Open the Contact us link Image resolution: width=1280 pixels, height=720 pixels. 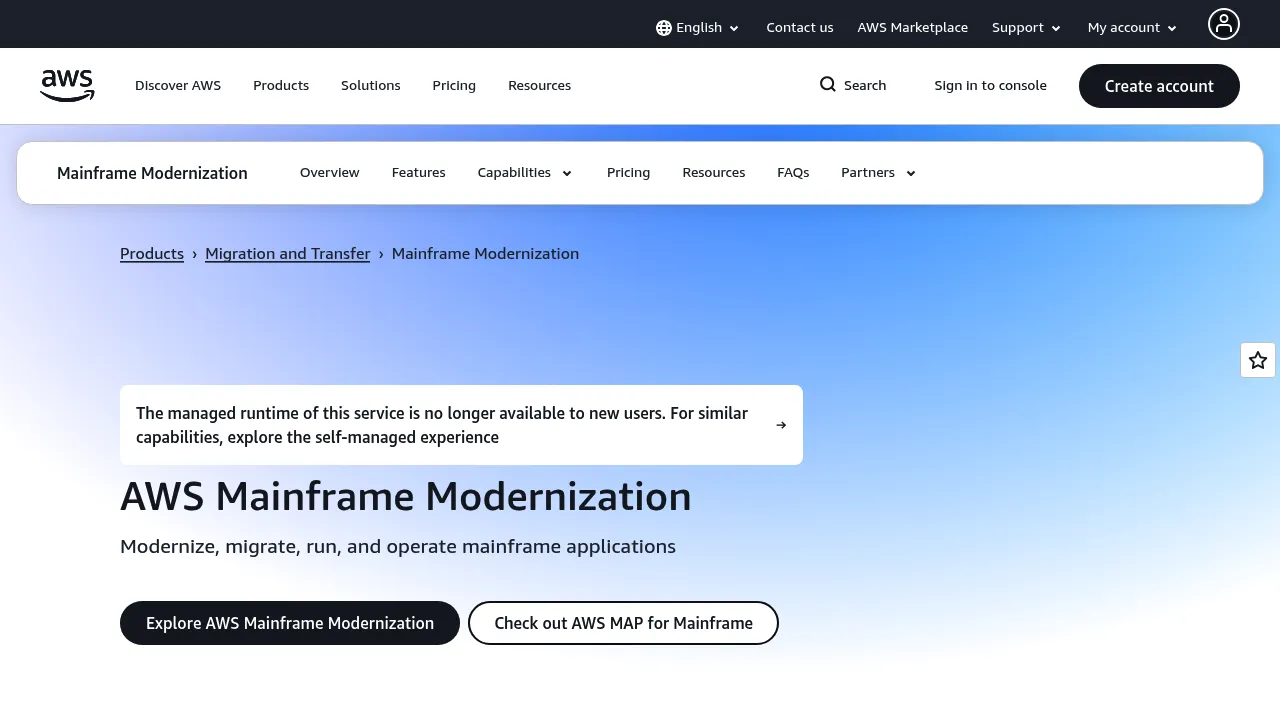click(x=800, y=28)
